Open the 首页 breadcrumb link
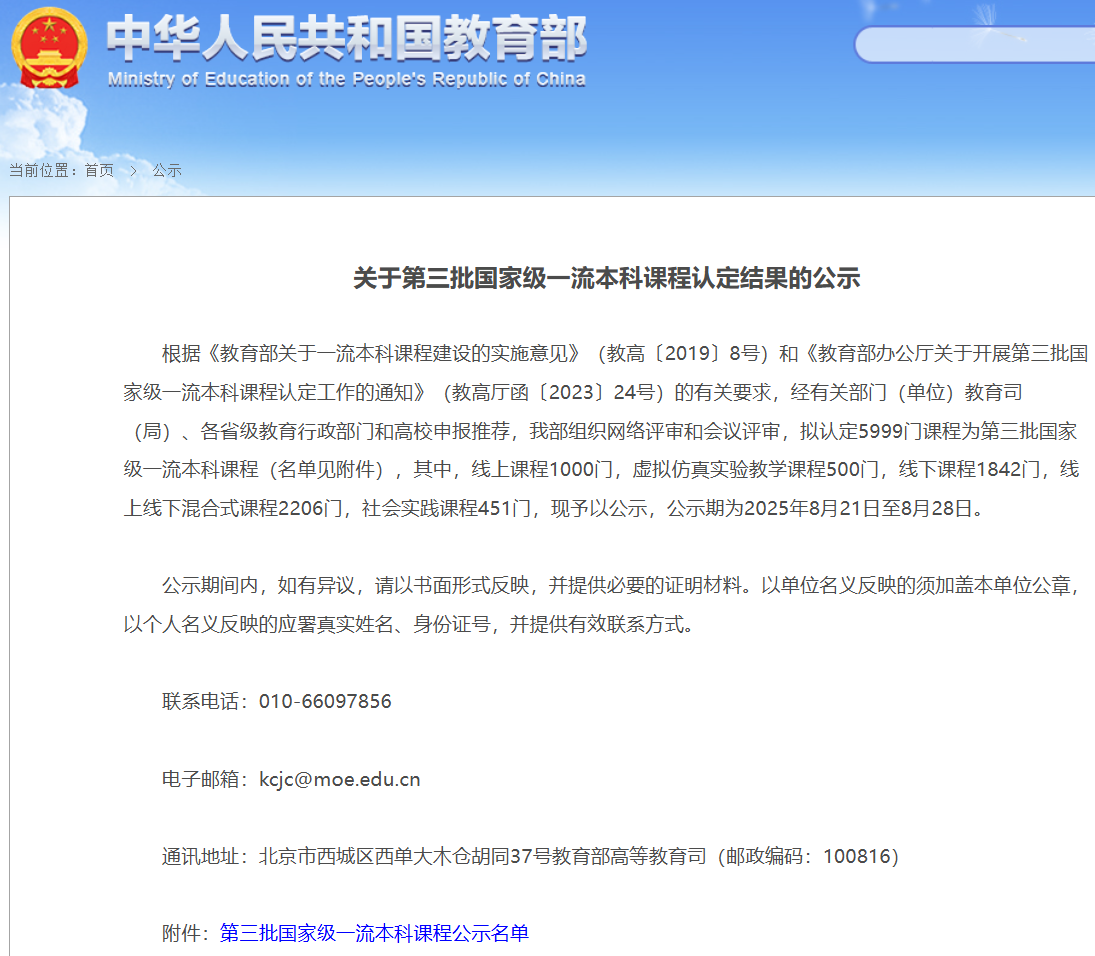This screenshot has height=956, width=1095. coord(99,170)
